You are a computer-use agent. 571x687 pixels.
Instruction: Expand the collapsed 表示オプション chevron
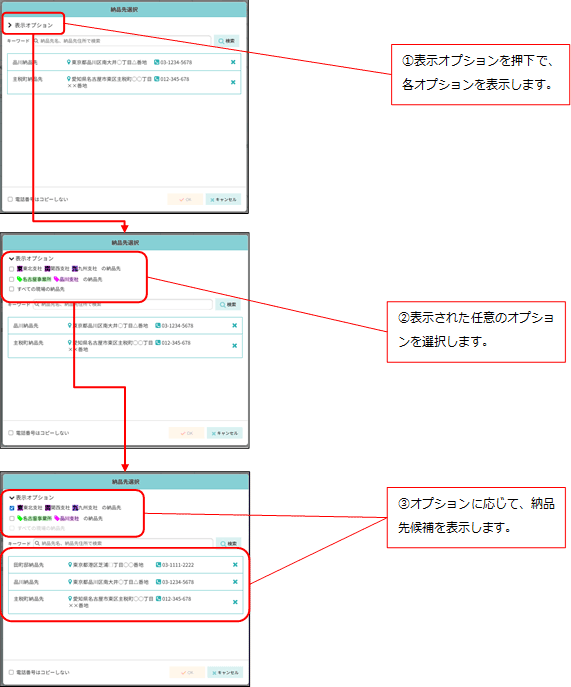(10, 25)
